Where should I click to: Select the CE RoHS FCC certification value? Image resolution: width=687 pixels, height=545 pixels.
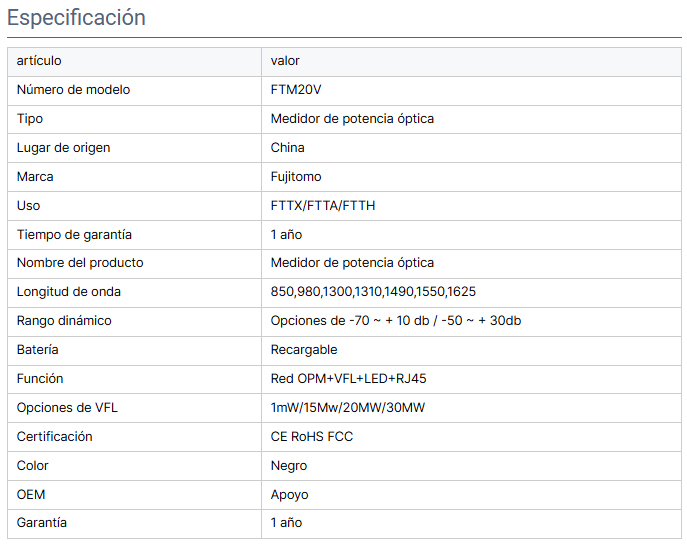click(x=312, y=437)
